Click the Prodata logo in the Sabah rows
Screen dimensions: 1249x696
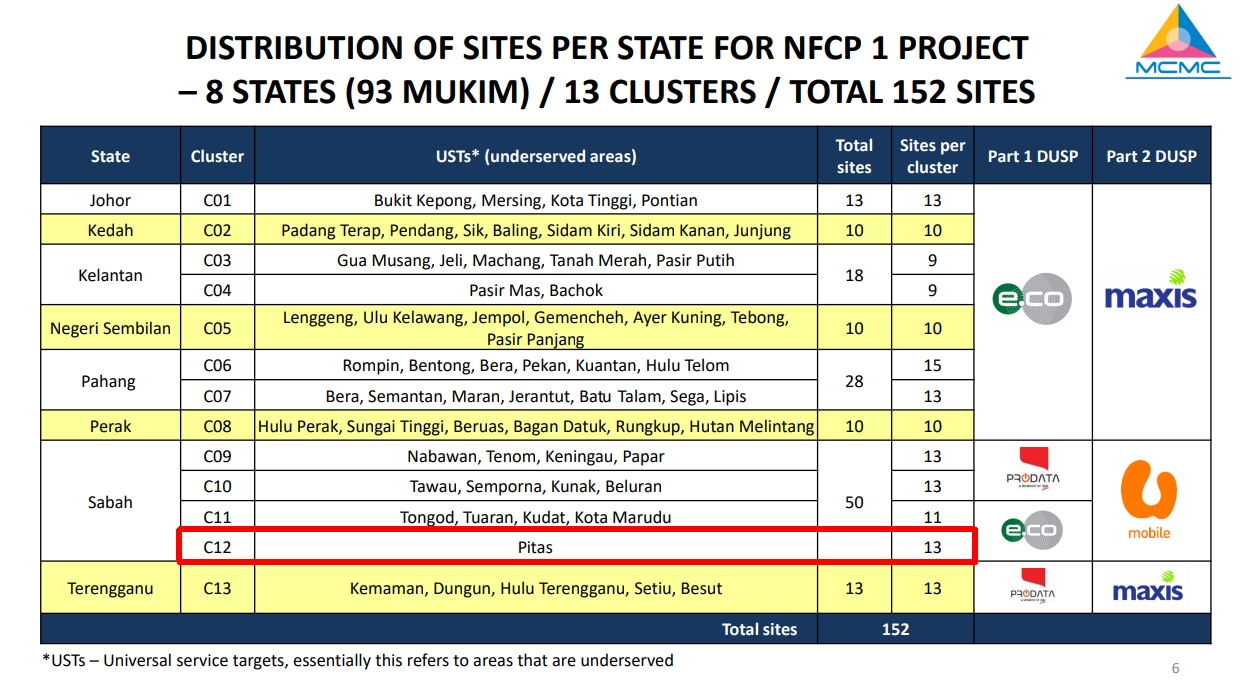click(x=1032, y=468)
